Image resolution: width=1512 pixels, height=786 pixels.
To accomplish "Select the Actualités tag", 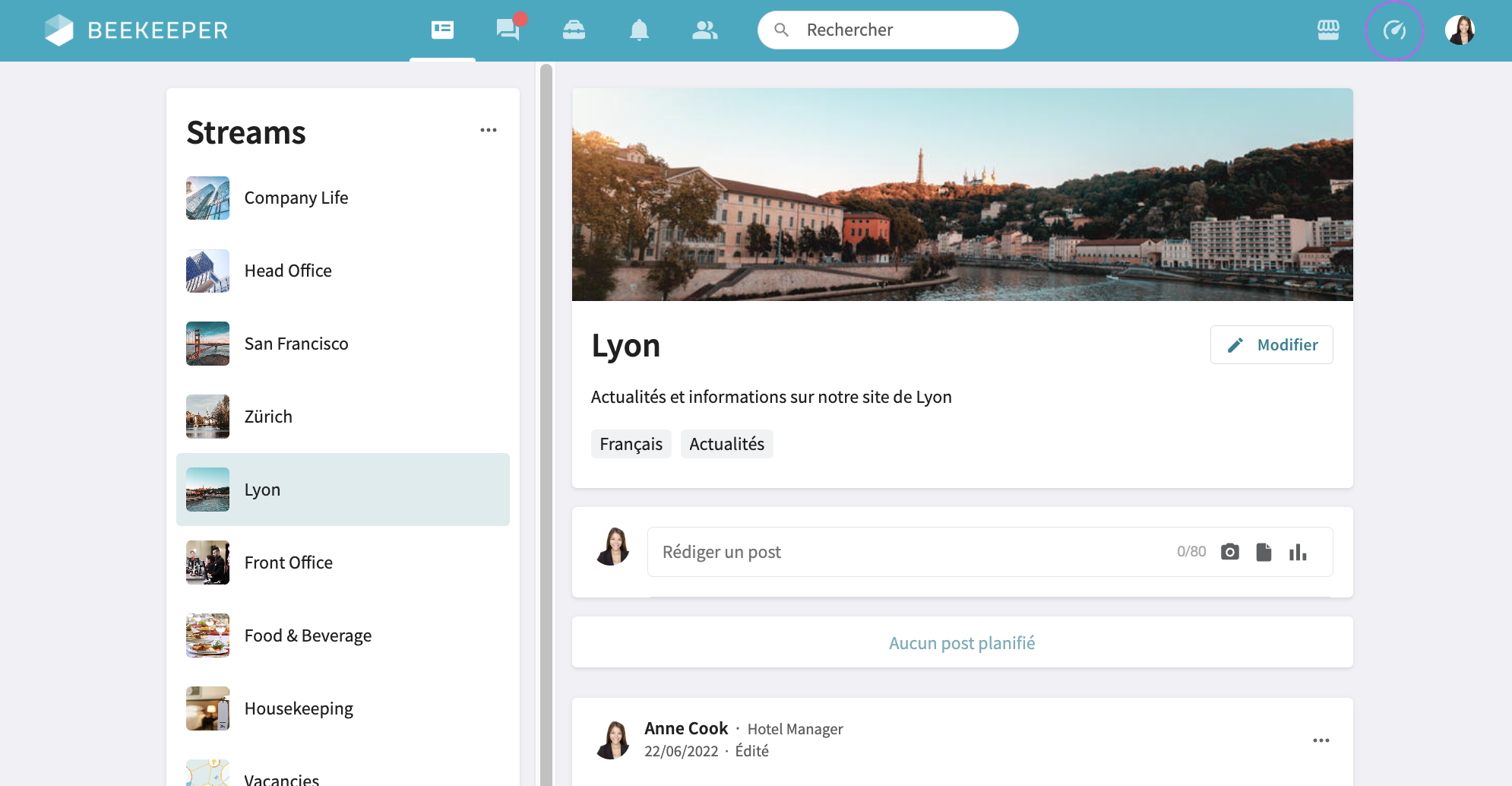I will point(726,444).
